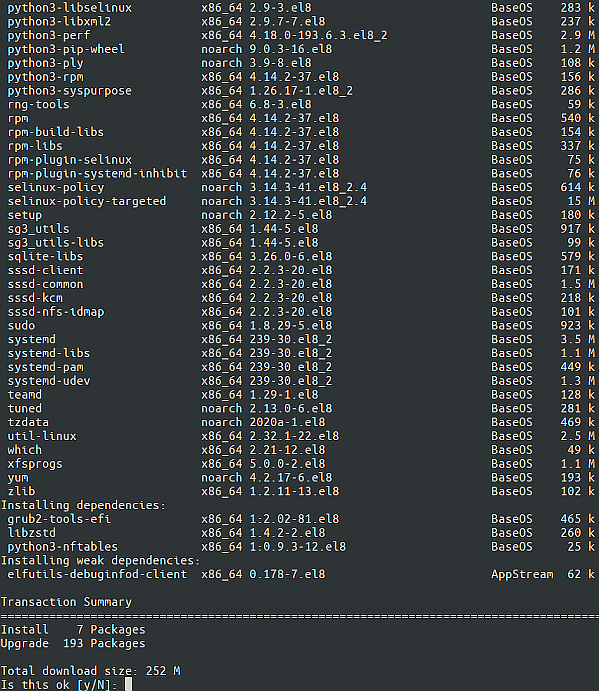The image size is (599, 691).
Task: Click the sg3_utils-libs package name
Action: [x=56, y=243]
